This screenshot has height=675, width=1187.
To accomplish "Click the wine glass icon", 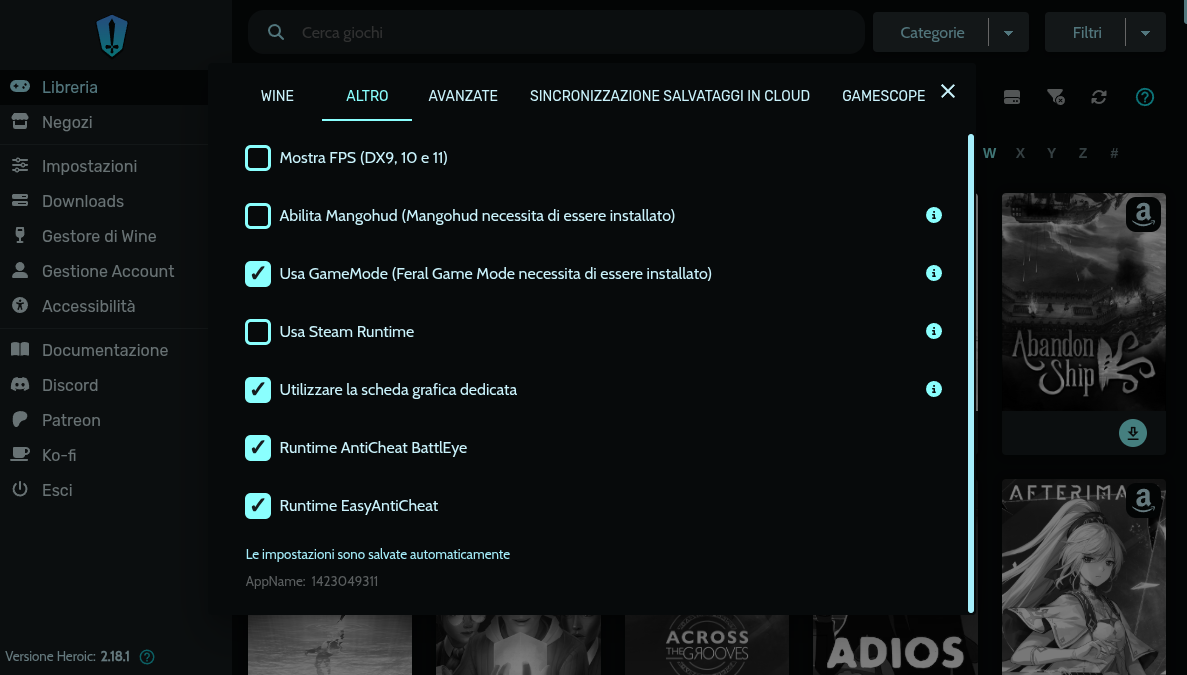I will 20,235.
